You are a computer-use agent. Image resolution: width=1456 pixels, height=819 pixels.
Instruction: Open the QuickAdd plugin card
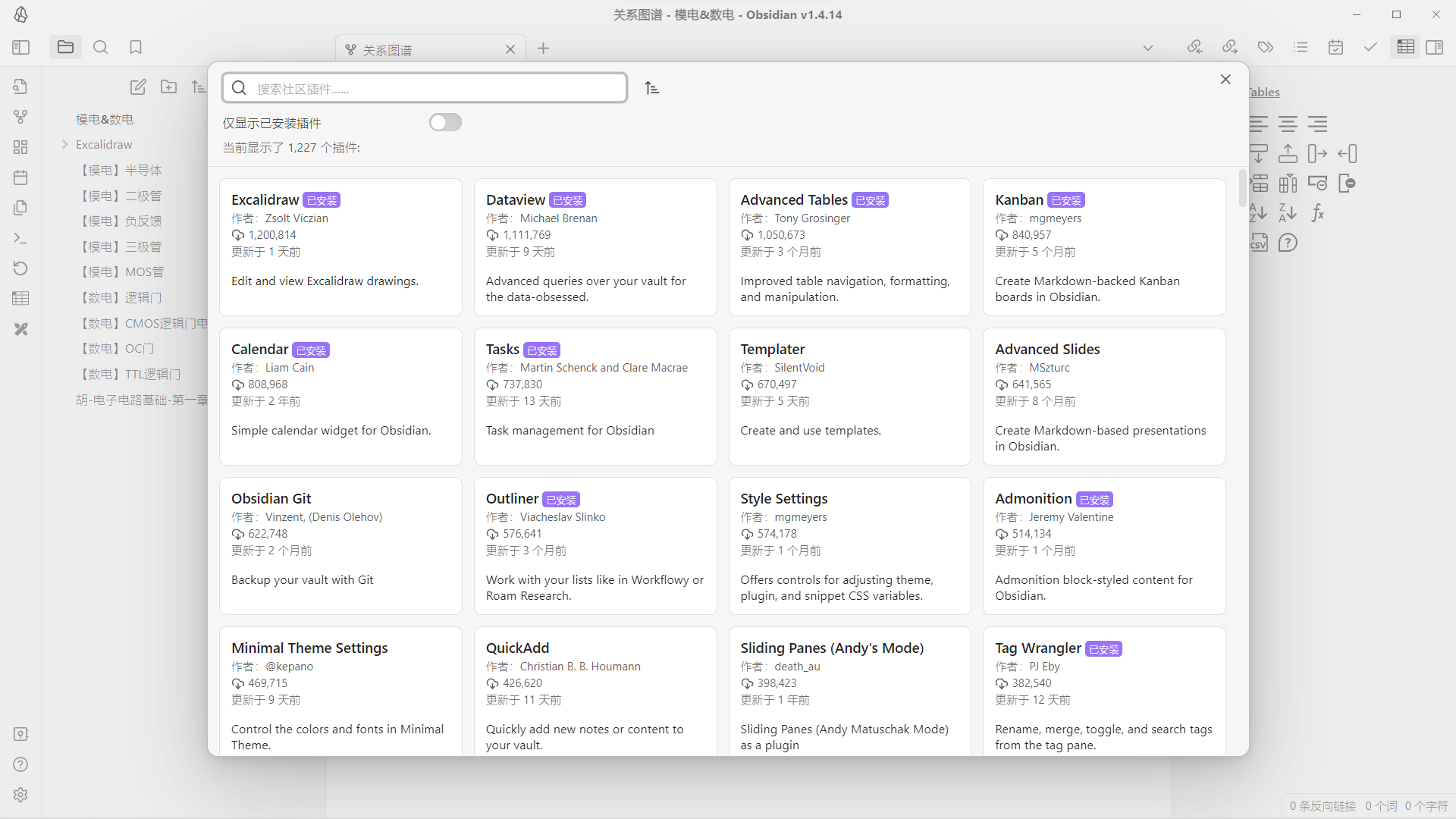tap(595, 692)
